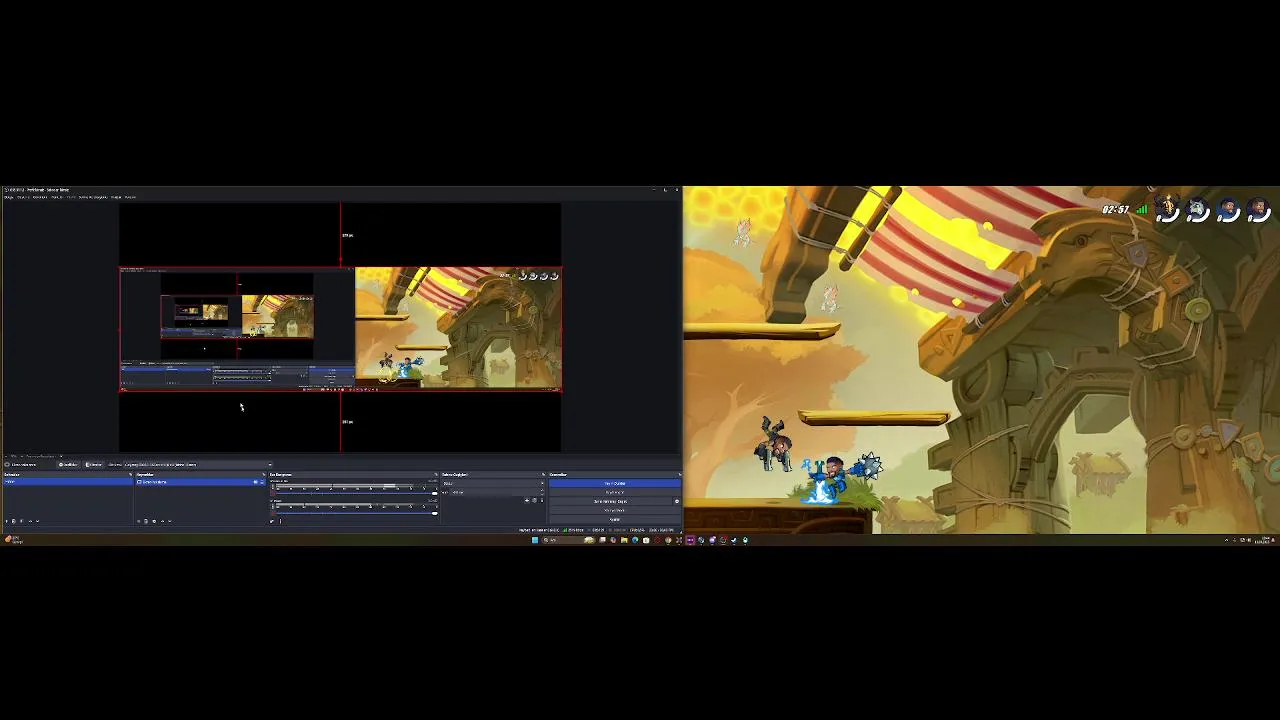Open Settings button at the bottom of Controls
This screenshot has width=1280, height=720.
point(614,519)
